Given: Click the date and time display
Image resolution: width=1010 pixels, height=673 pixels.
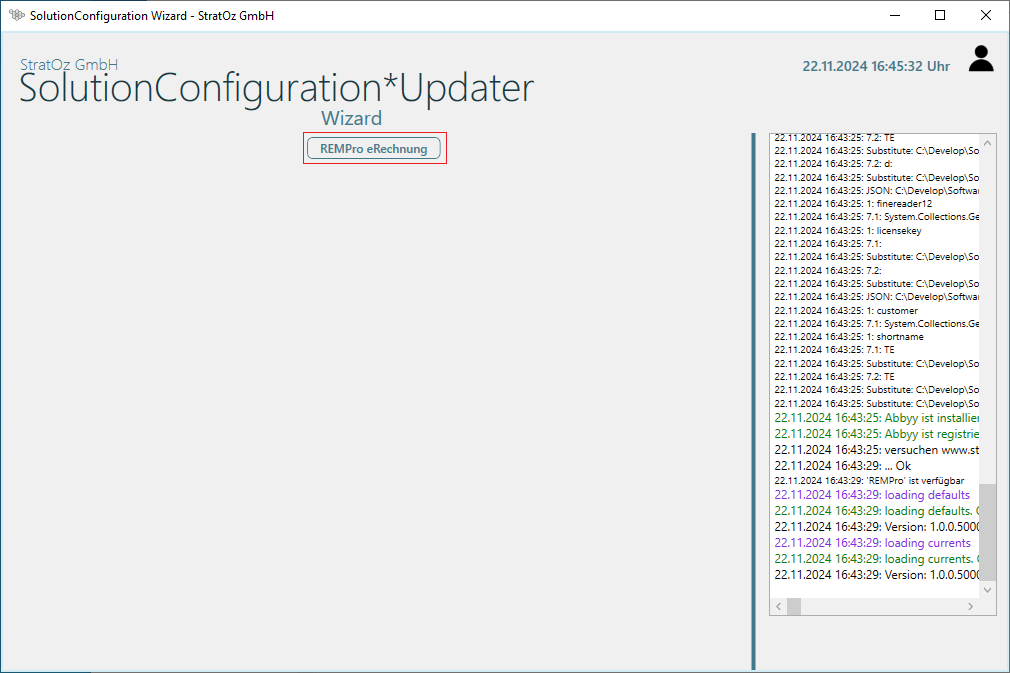Looking at the screenshot, I should (876, 66).
